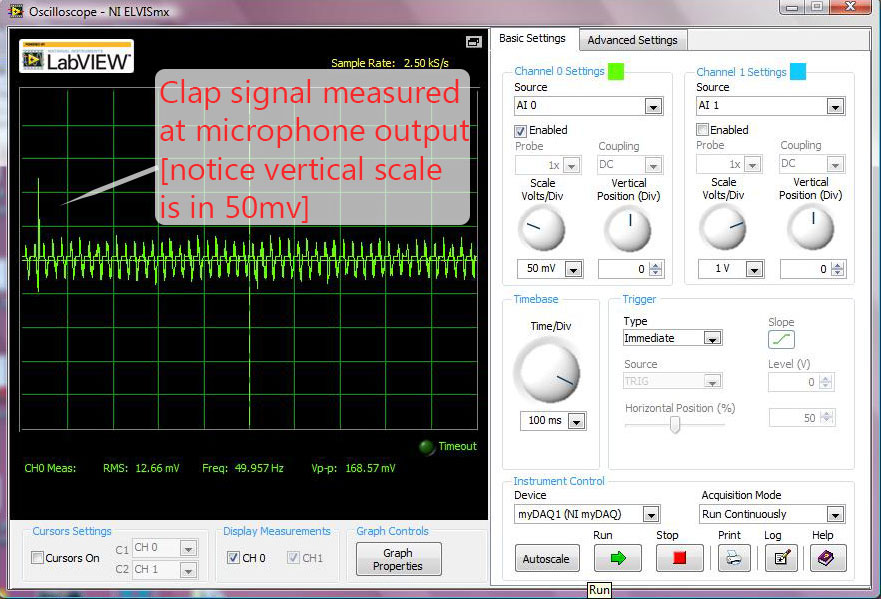Enable Channel 1 checkbox
Image resolution: width=881 pixels, height=599 pixels.
[x=702, y=130]
